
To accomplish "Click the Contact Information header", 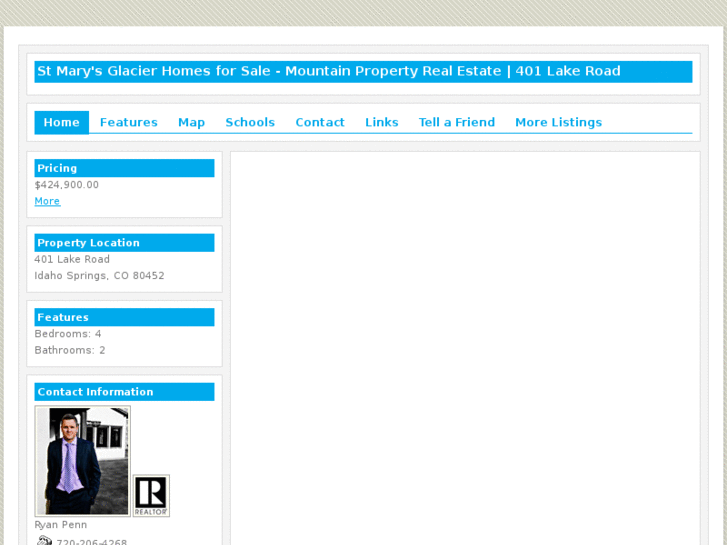I will pyautogui.click(x=124, y=392).
